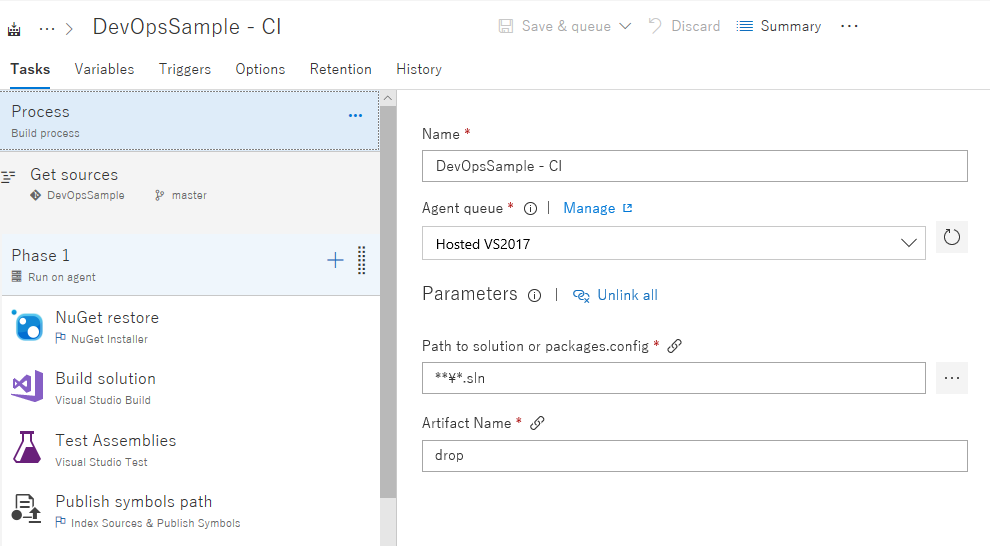The image size is (990, 546).
Task: Open the Save & queue dropdown arrow
Action: [625, 26]
